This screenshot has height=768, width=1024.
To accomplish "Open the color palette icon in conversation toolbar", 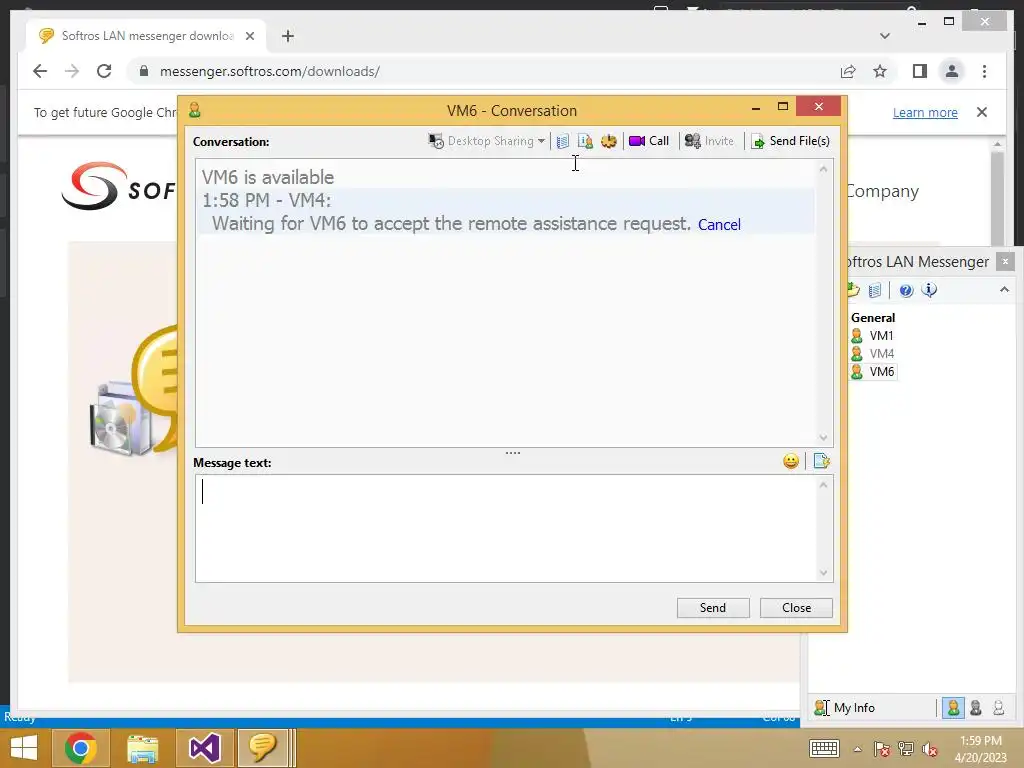I will tap(609, 141).
